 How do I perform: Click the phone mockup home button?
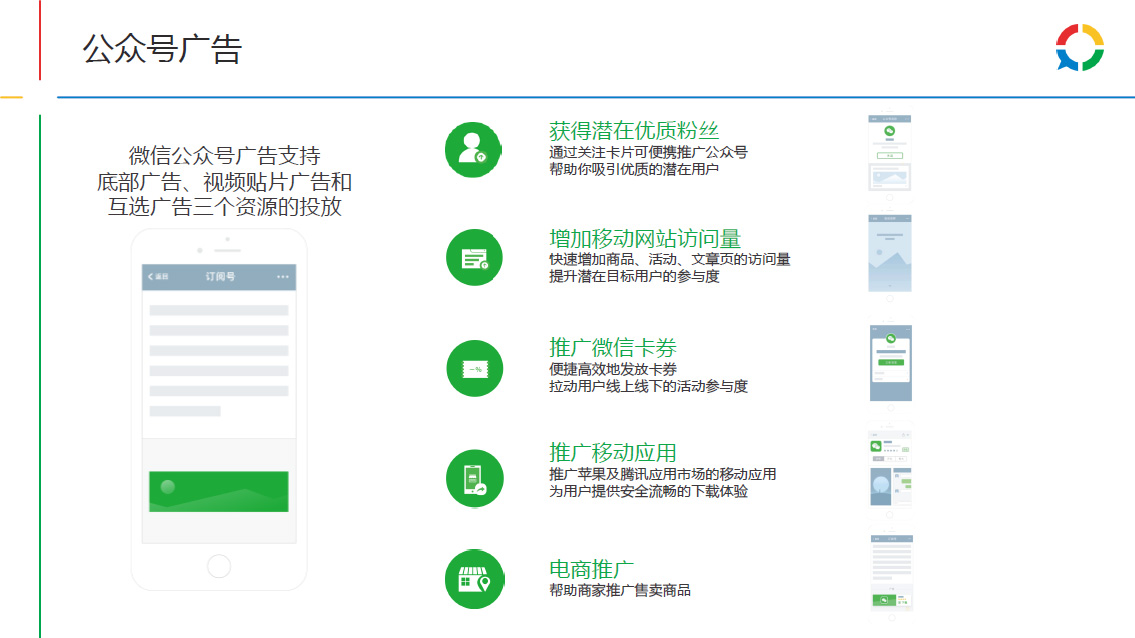[219, 566]
